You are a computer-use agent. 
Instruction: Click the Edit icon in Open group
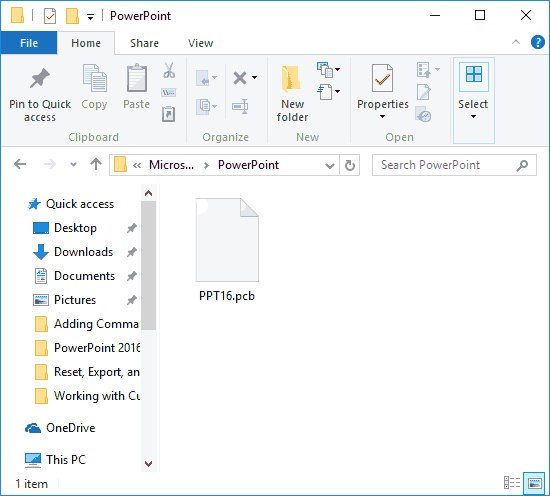pyautogui.click(x=424, y=92)
